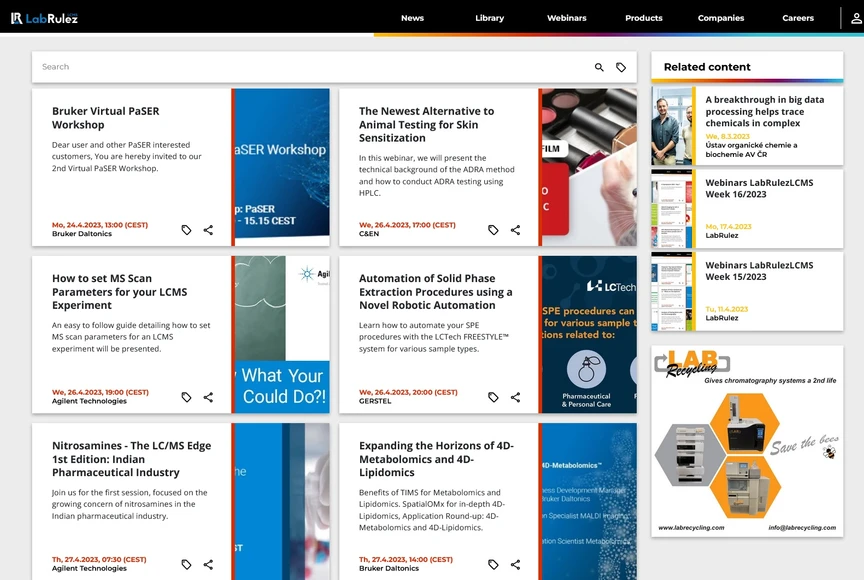Click 'We, 26.4.2023, 19:00 (CEST)' date

pos(100,392)
